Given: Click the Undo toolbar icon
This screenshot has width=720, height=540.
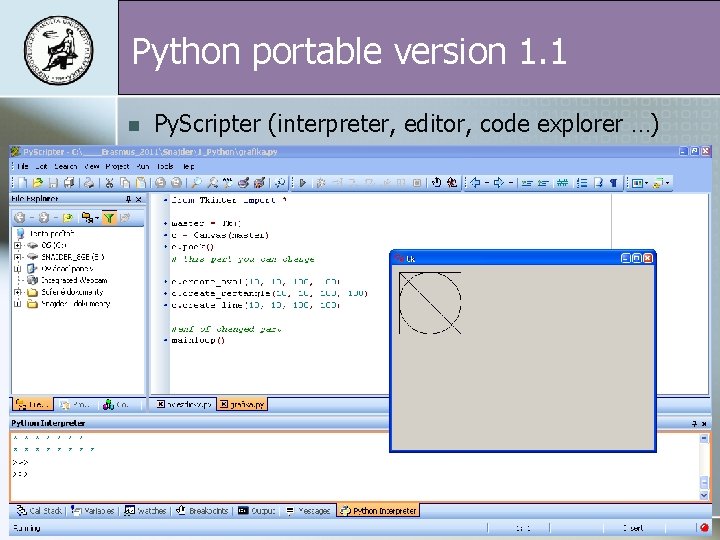Looking at the screenshot, I should (160, 183).
